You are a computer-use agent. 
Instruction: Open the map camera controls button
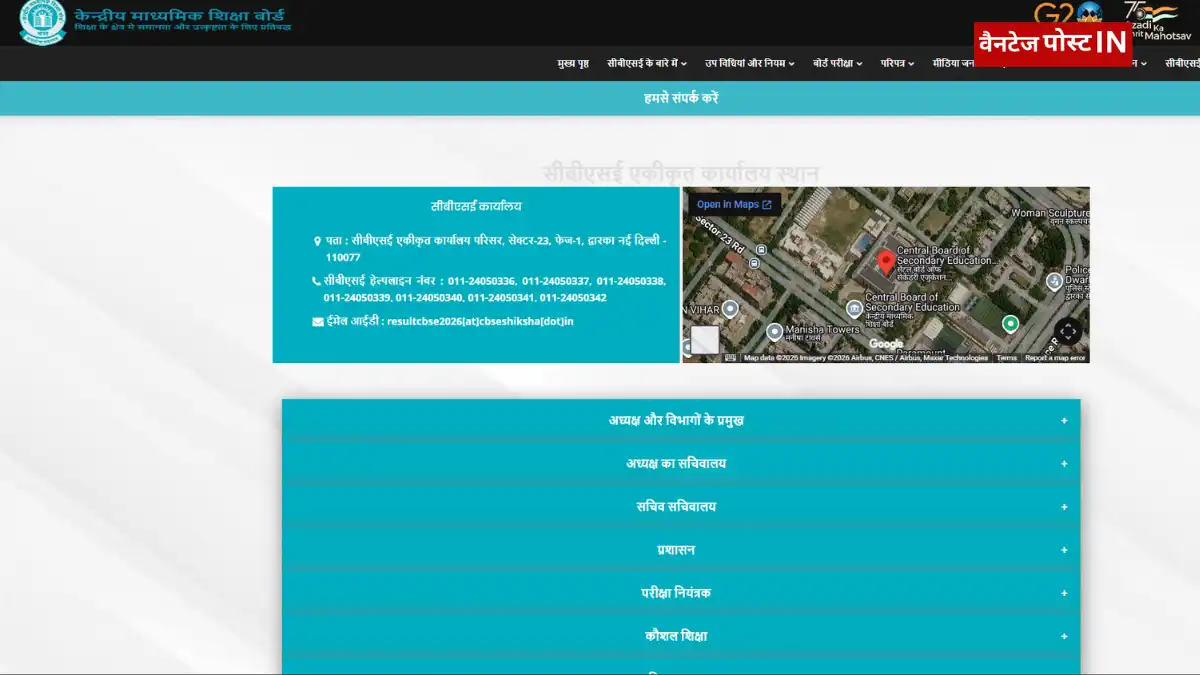tap(1068, 331)
